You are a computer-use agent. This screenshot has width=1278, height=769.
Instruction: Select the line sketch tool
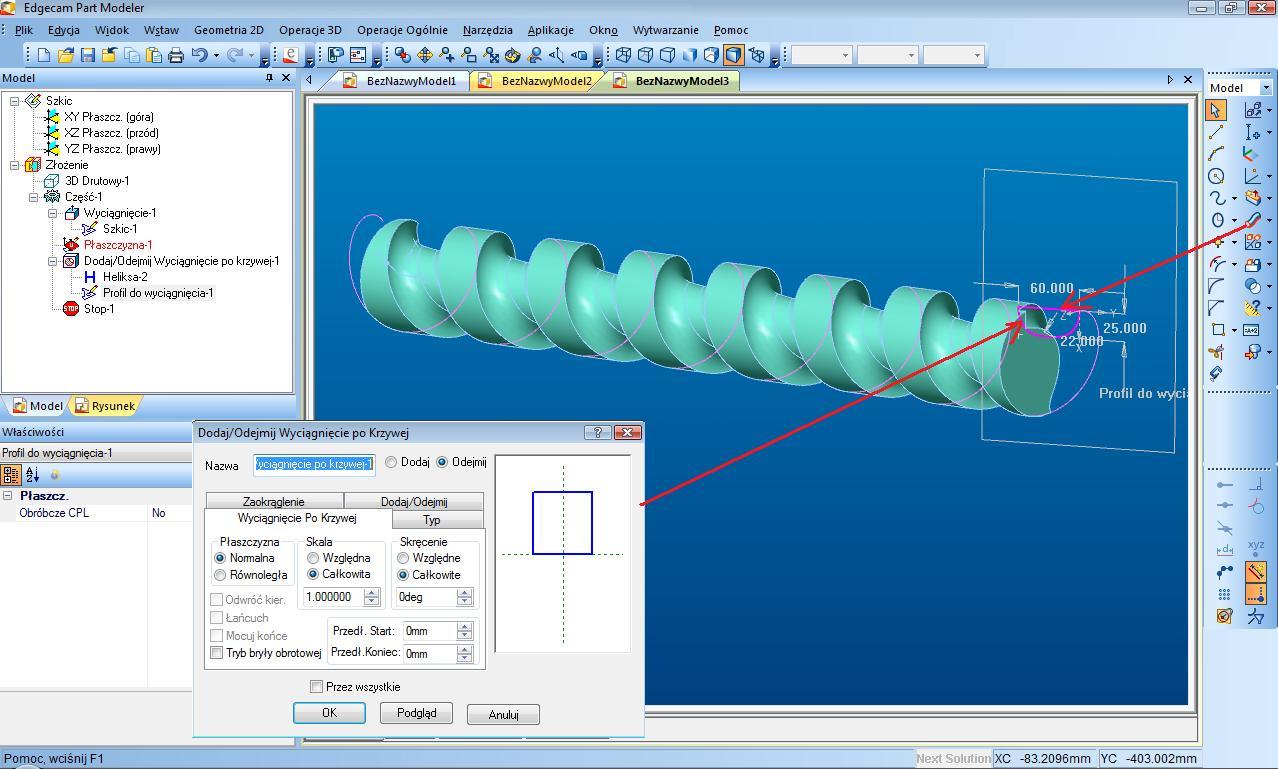pyautogui.click(x=1216, y=132)
